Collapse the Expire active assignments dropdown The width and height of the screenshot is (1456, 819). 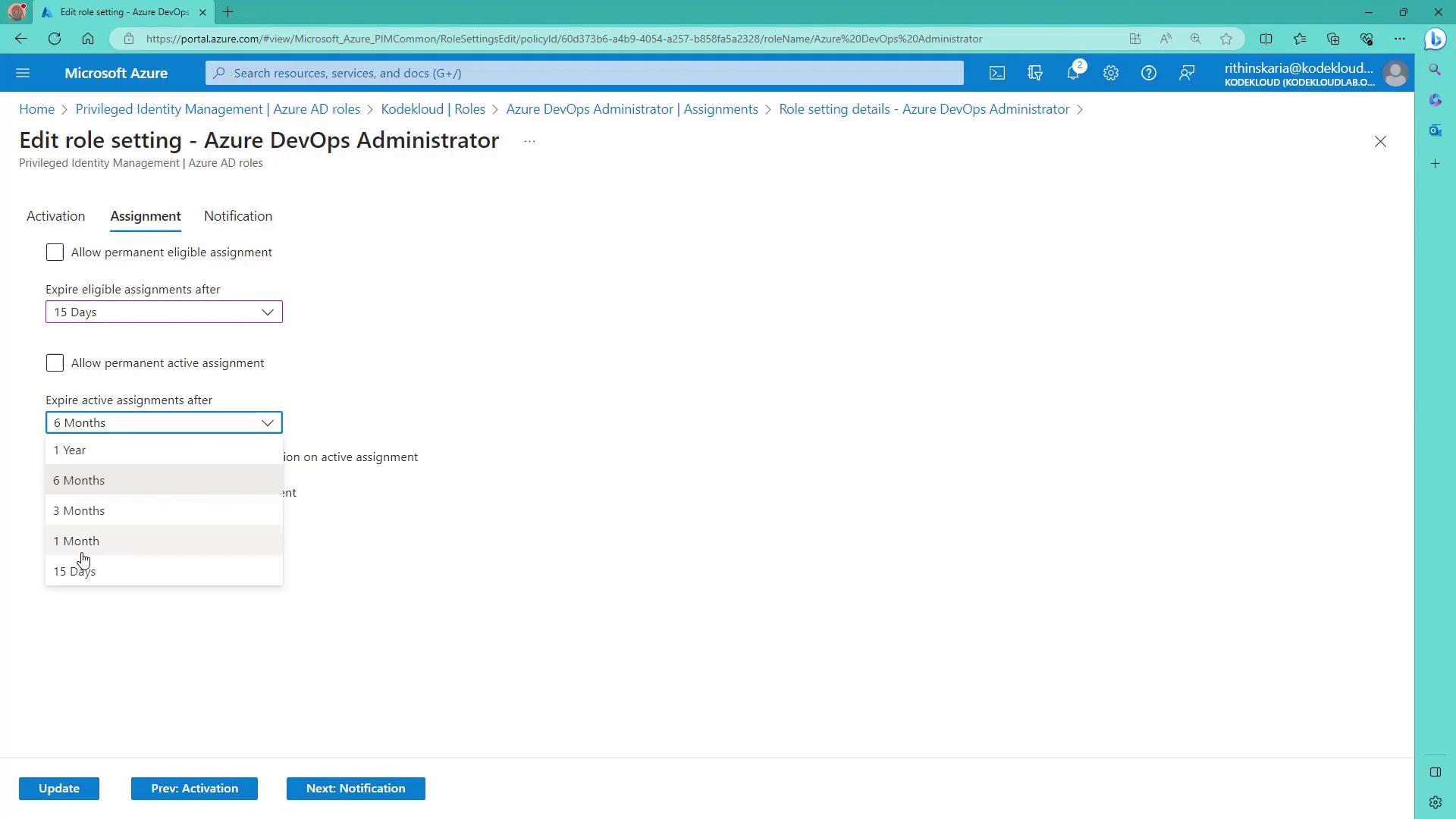267,423
